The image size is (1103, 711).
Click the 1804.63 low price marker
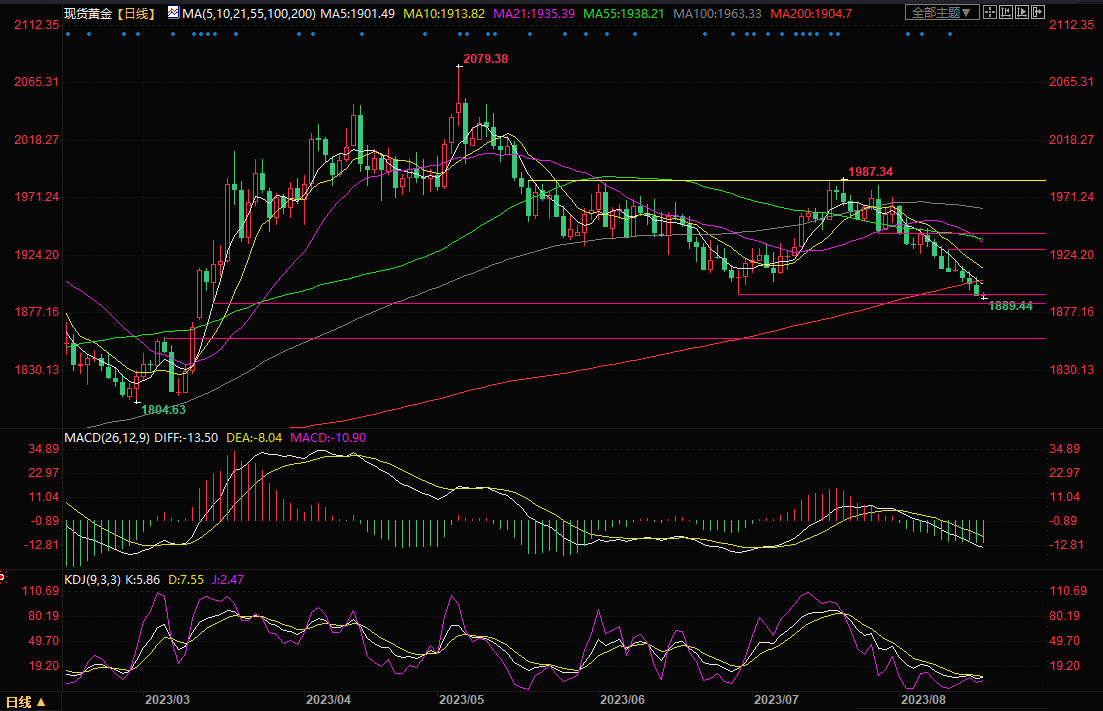(x=163, y=409)
